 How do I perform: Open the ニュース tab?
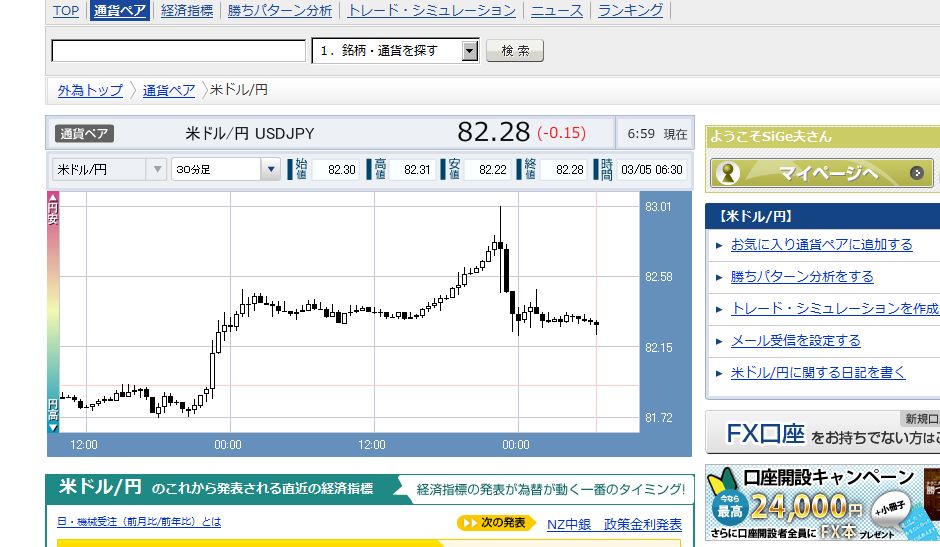pyautogui.click(x=557, y=10)
